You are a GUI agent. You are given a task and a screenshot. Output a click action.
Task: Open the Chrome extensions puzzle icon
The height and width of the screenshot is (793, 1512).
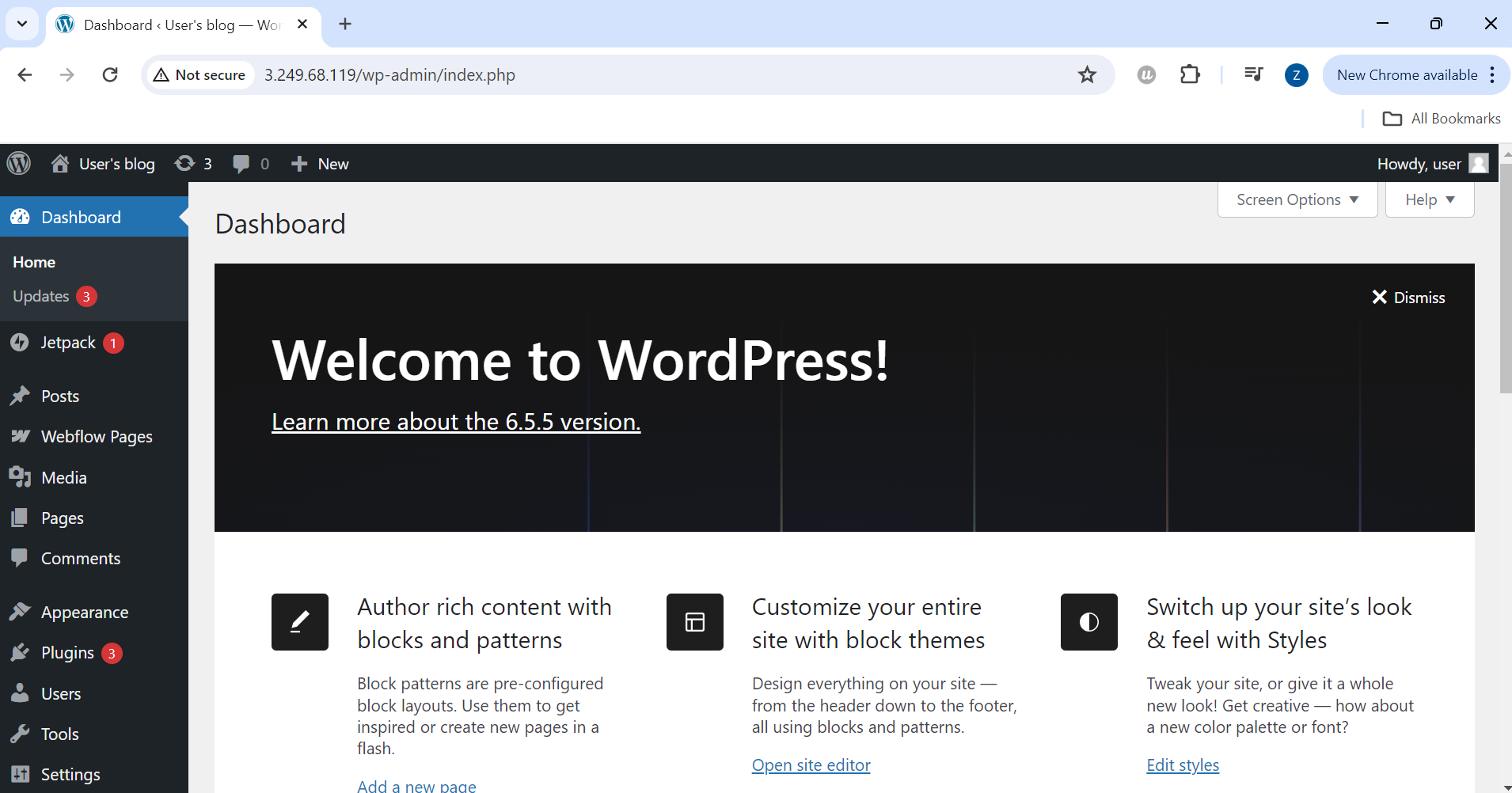point(1190,74)
